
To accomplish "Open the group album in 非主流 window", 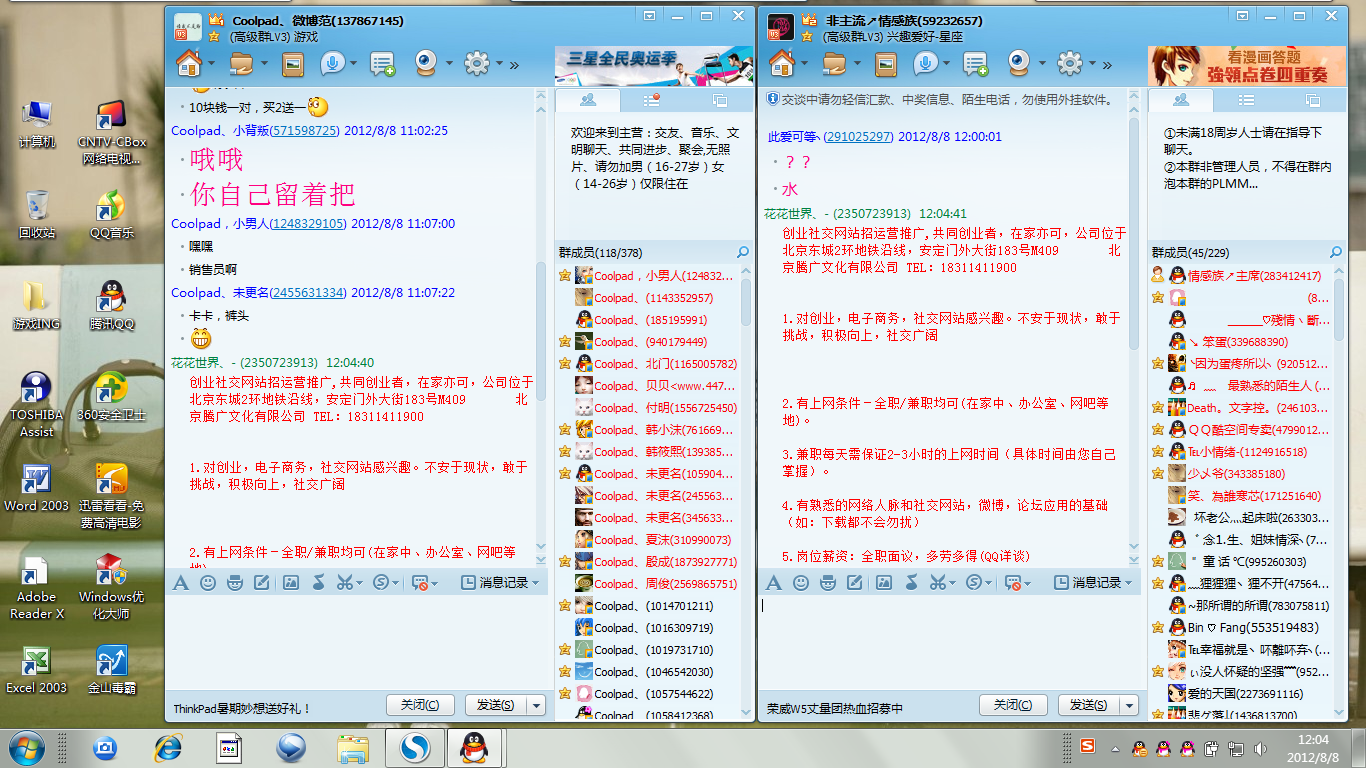I will (885, 64).
